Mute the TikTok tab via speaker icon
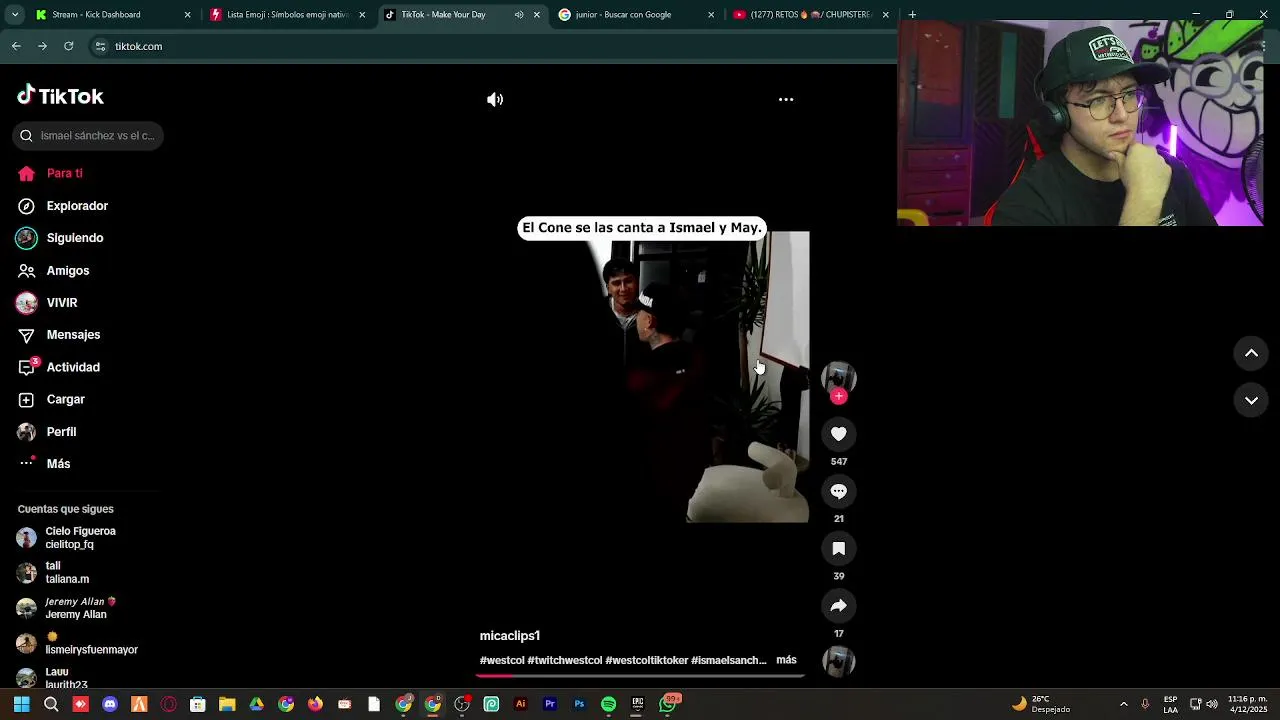The width and height of the screenshot is (1280, 720). [518, 15]
